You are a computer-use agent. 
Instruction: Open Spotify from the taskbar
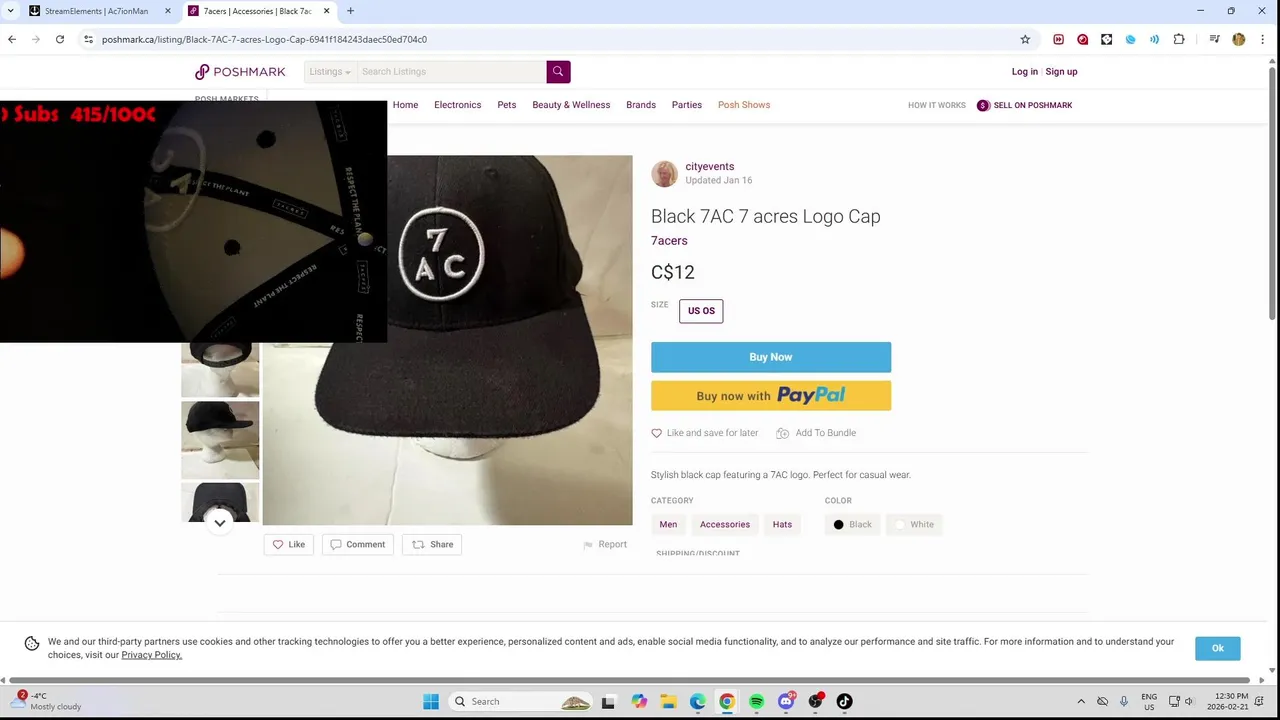pyautogui.click(x=756, y=701)
